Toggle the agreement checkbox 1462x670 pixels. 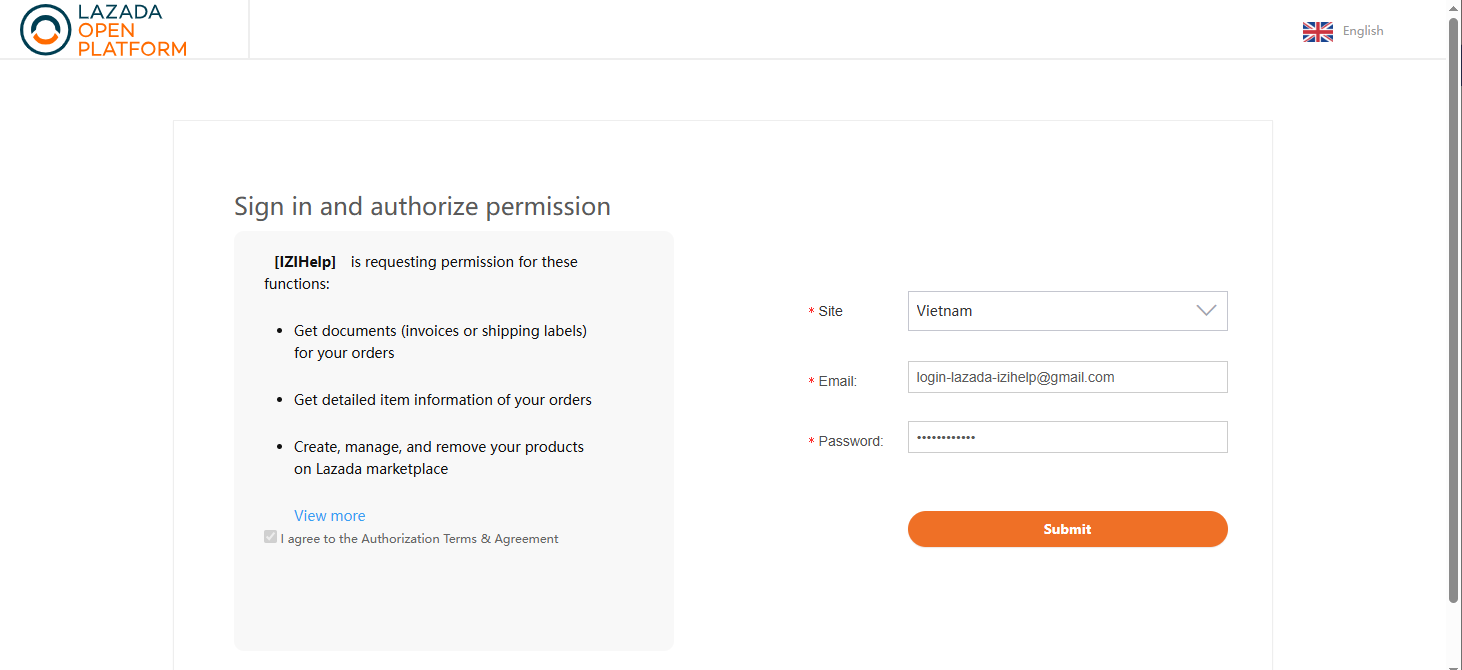pos(270,537)
